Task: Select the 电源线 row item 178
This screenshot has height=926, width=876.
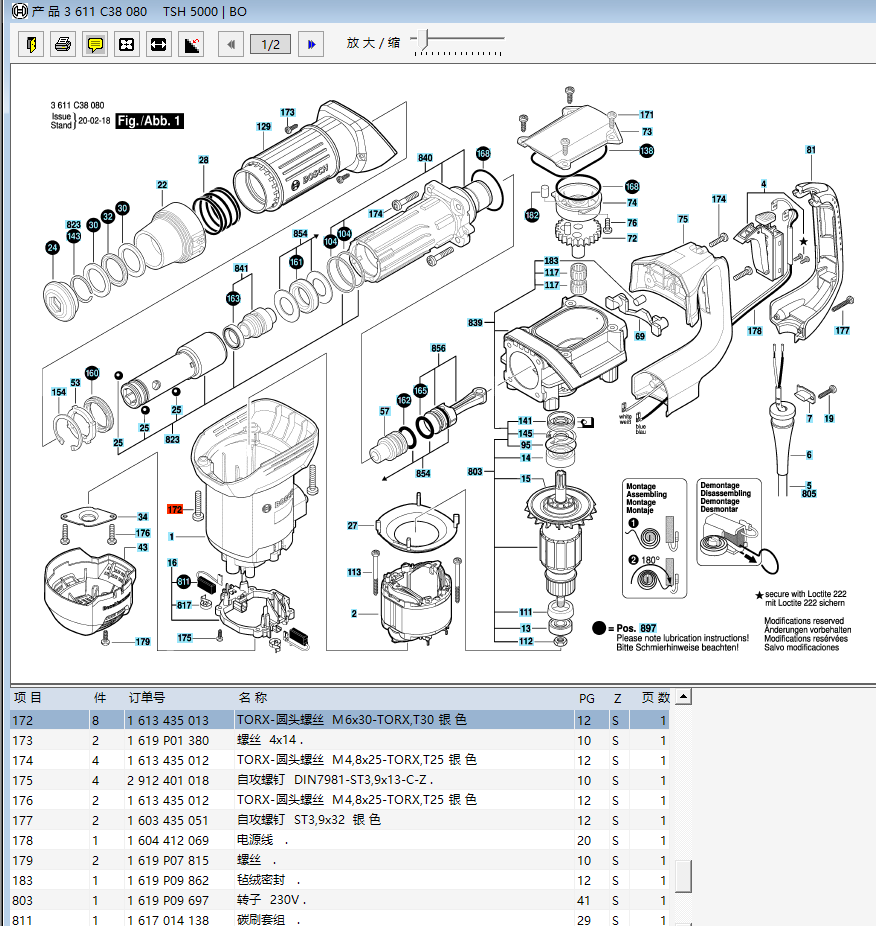Action: click(340, 840)
